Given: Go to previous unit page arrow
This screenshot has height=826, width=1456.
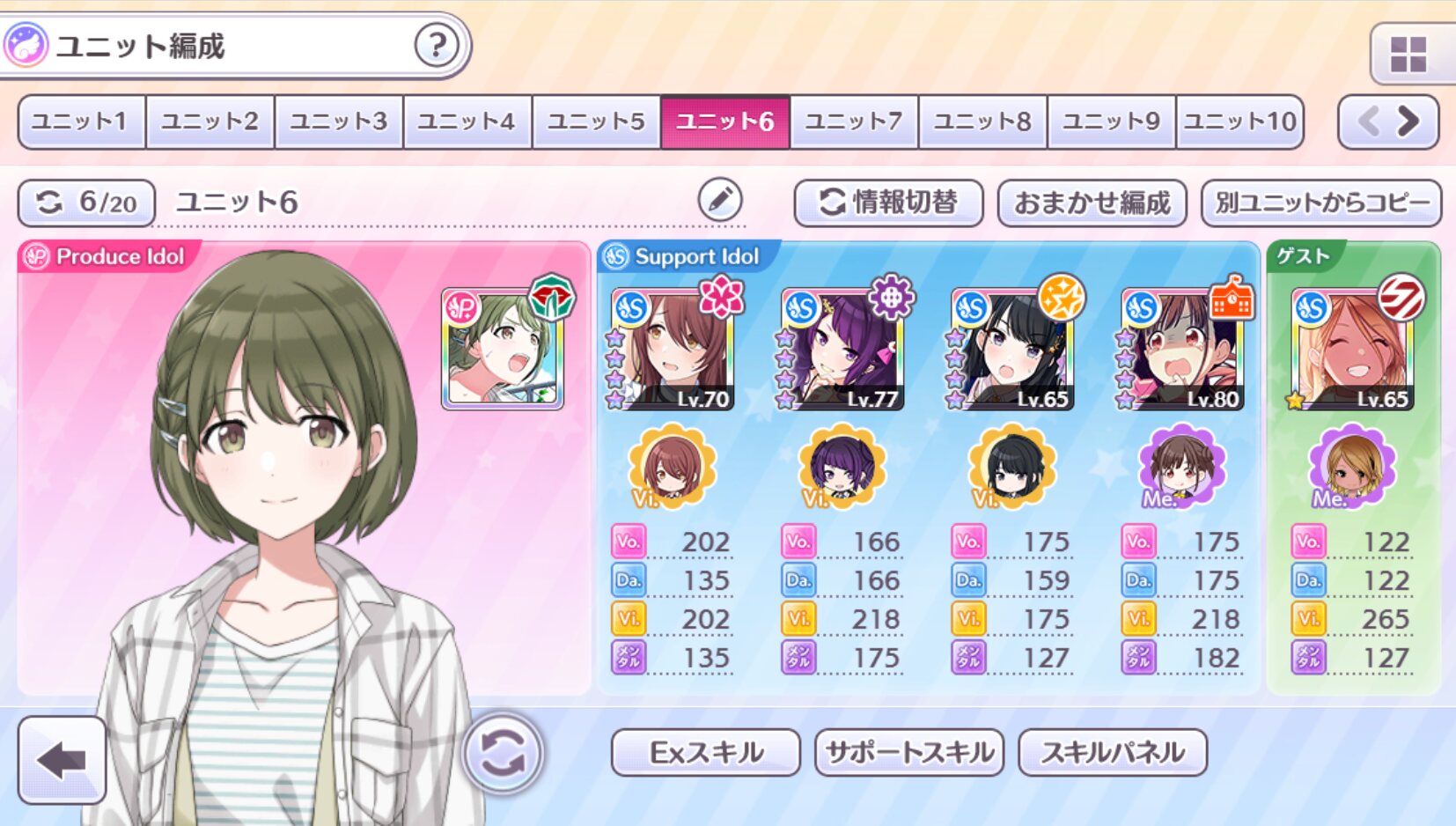Looking at the screenshot, I should point(1368,121).
